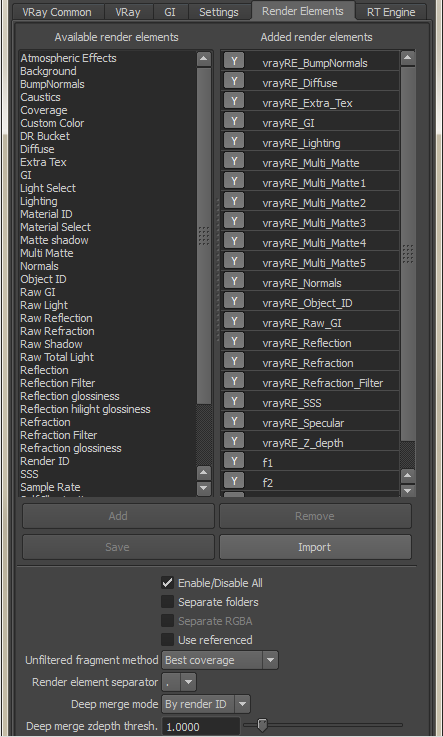
Task: Uncheck the Enable/Disable All checkbox
Action: 167,583
